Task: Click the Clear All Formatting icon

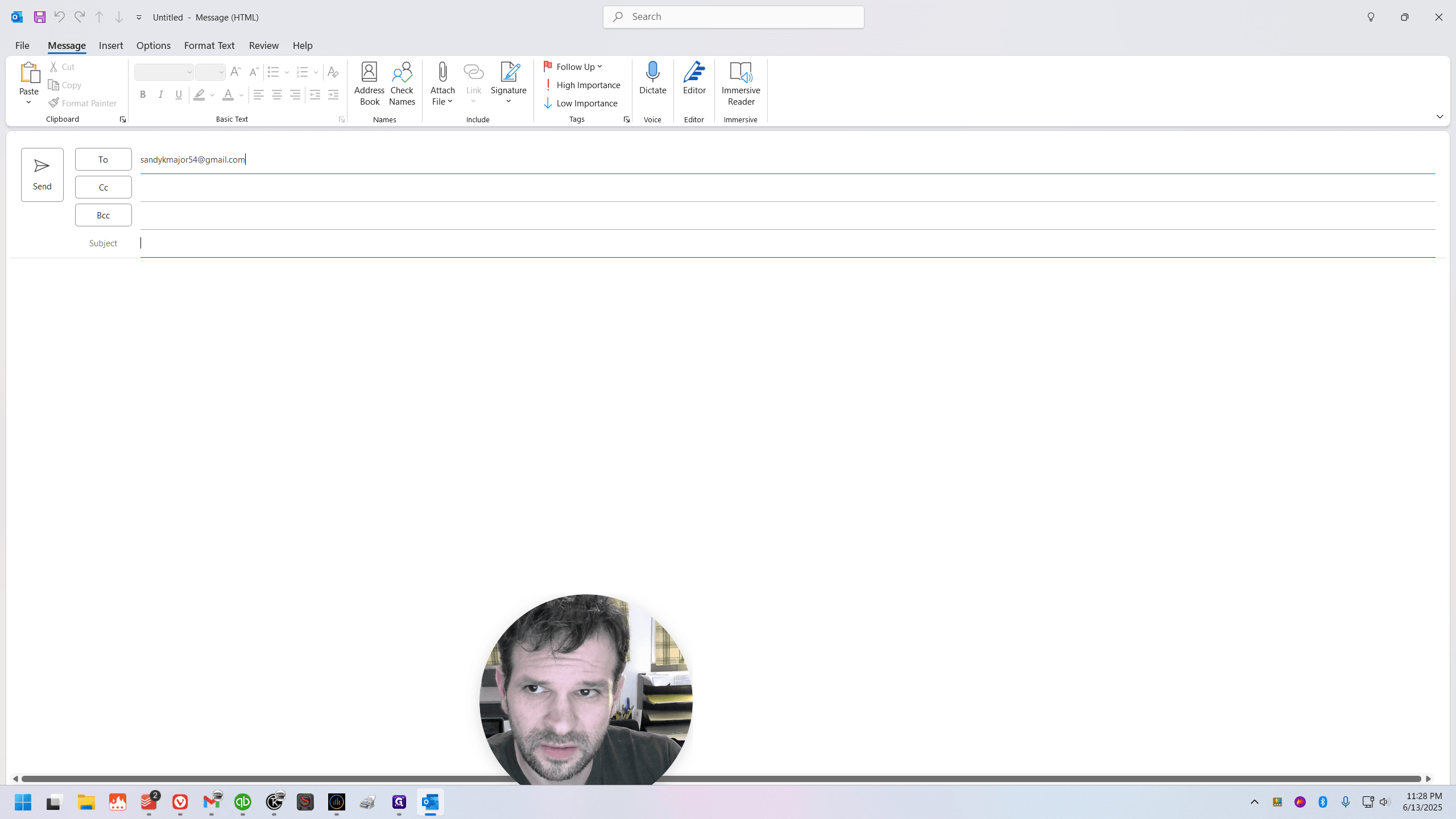Action: (333, 72)
